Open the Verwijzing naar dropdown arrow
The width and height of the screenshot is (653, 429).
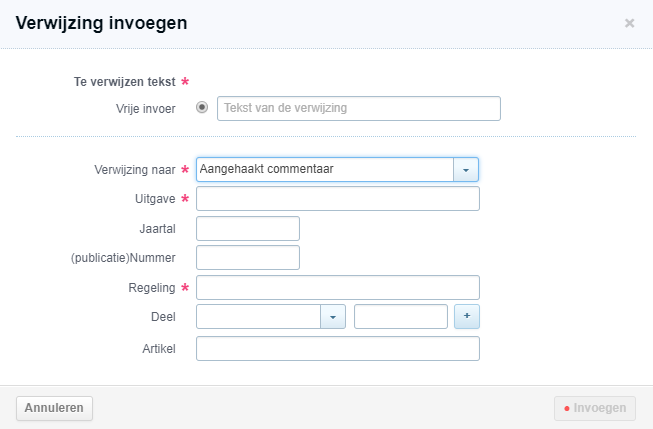[x=466, y=170]
